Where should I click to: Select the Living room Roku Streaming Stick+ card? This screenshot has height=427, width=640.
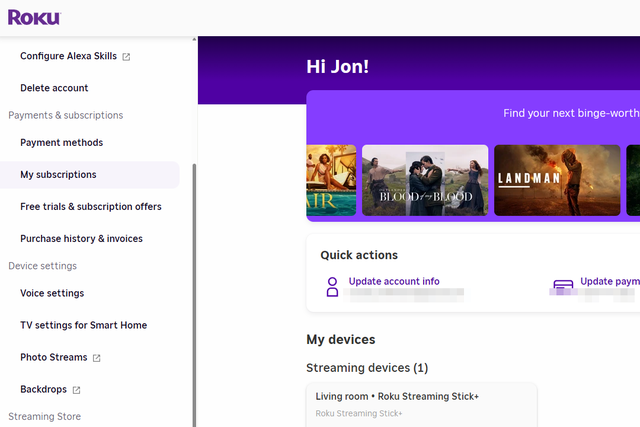coord(421,404)
